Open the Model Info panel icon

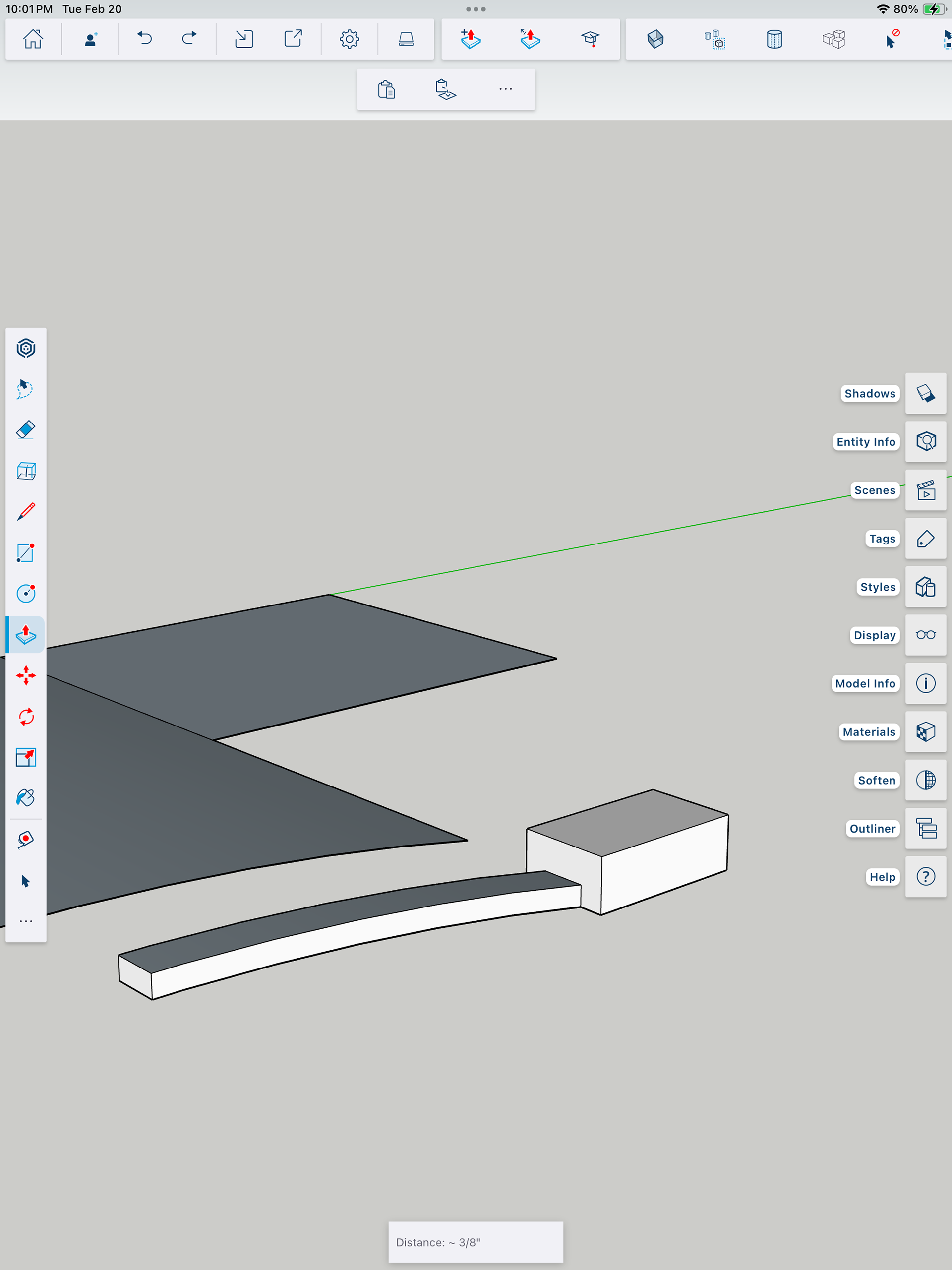[x=926, y=683]
